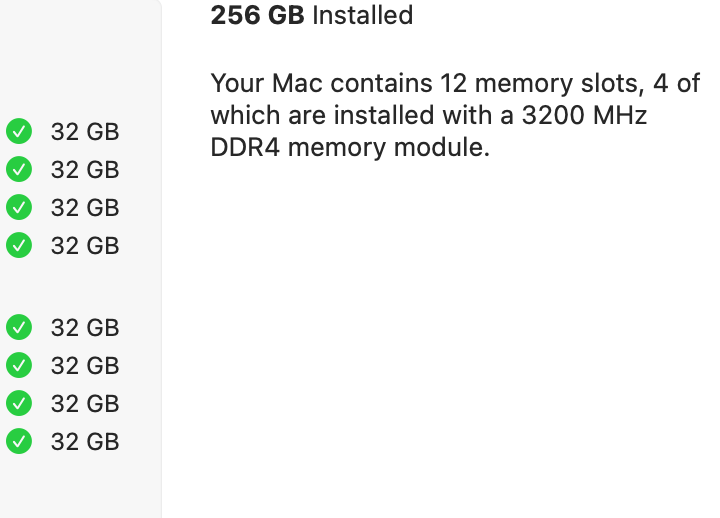The width and height of the screenshot is (720, 518).
Task: Select the second 32 GB label in the upper group
Action: (85, 170)
